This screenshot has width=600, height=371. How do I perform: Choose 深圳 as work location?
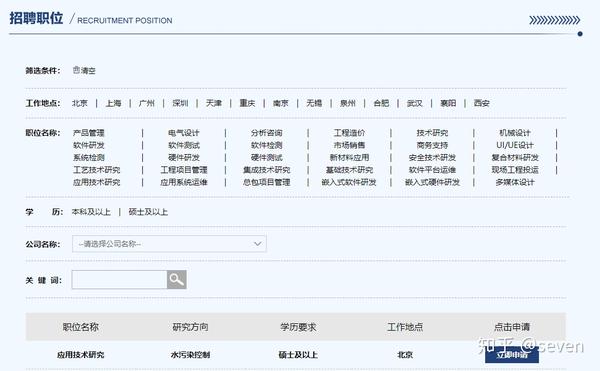point(180,103)
